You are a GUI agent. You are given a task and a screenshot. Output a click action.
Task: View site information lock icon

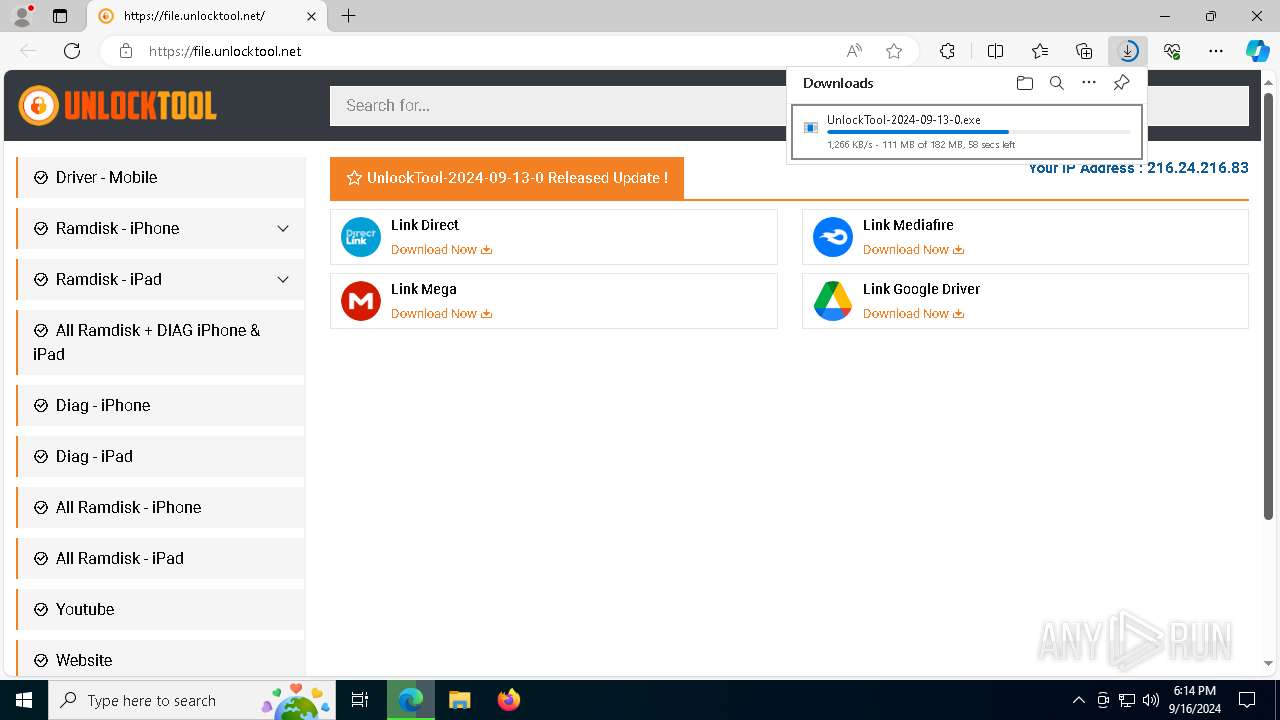coord(126,51)
